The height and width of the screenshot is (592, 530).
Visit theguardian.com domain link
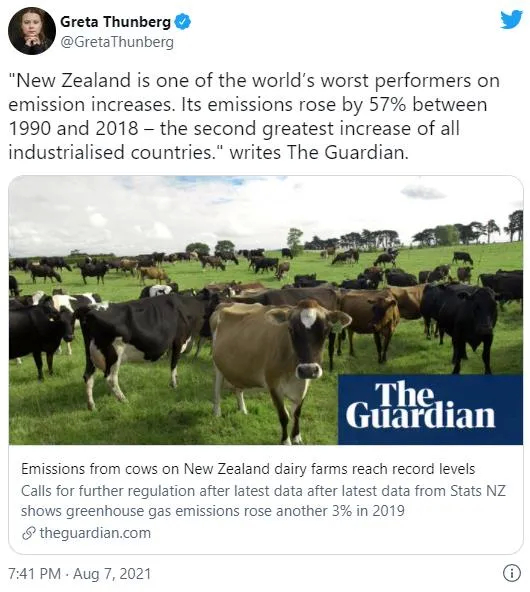95,533
